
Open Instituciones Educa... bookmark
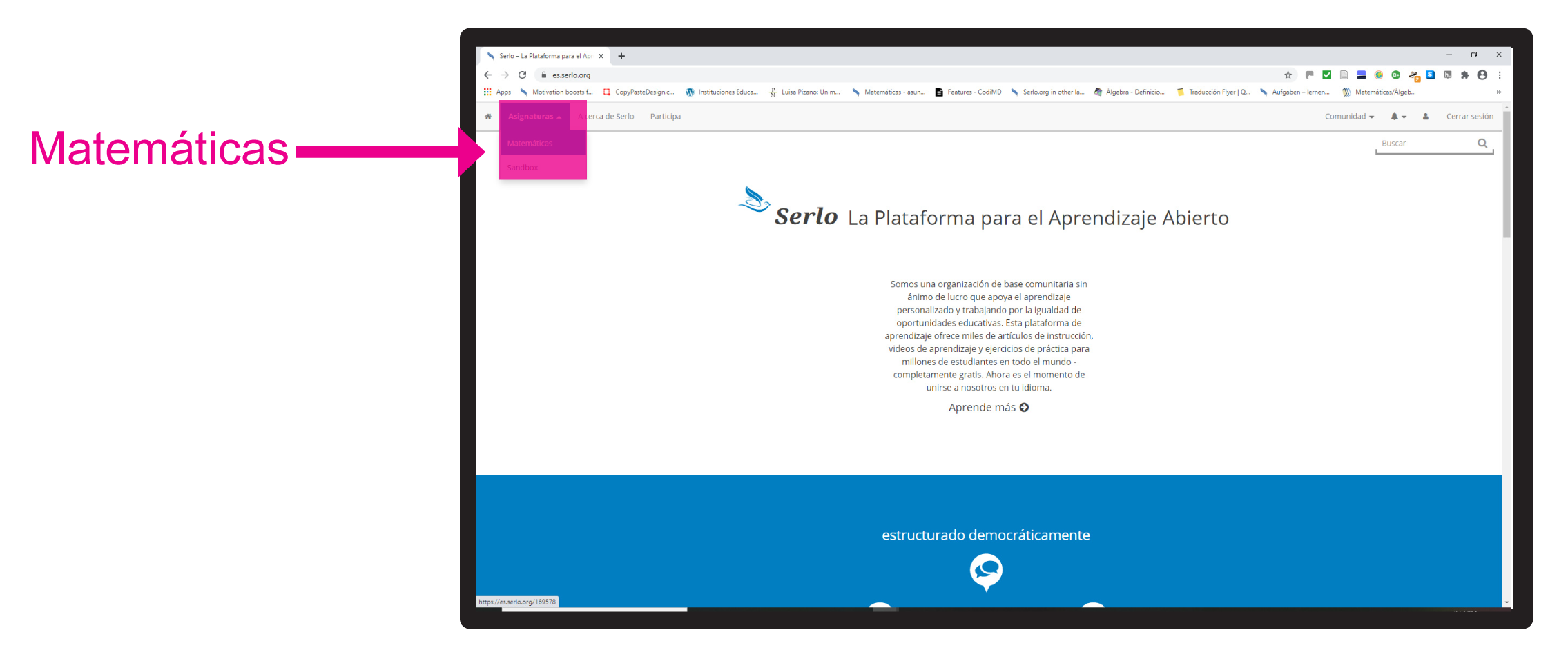tap(722, 92)
